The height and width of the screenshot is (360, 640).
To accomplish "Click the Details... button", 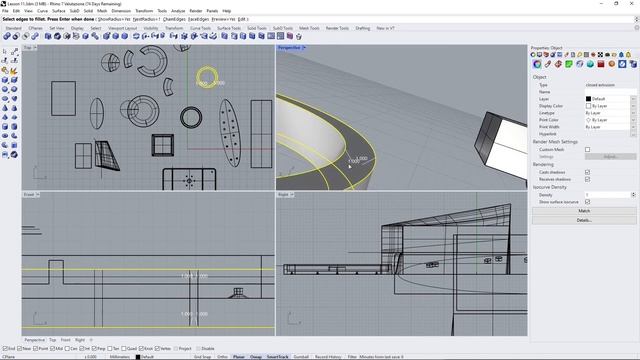I will pos(584,220).
